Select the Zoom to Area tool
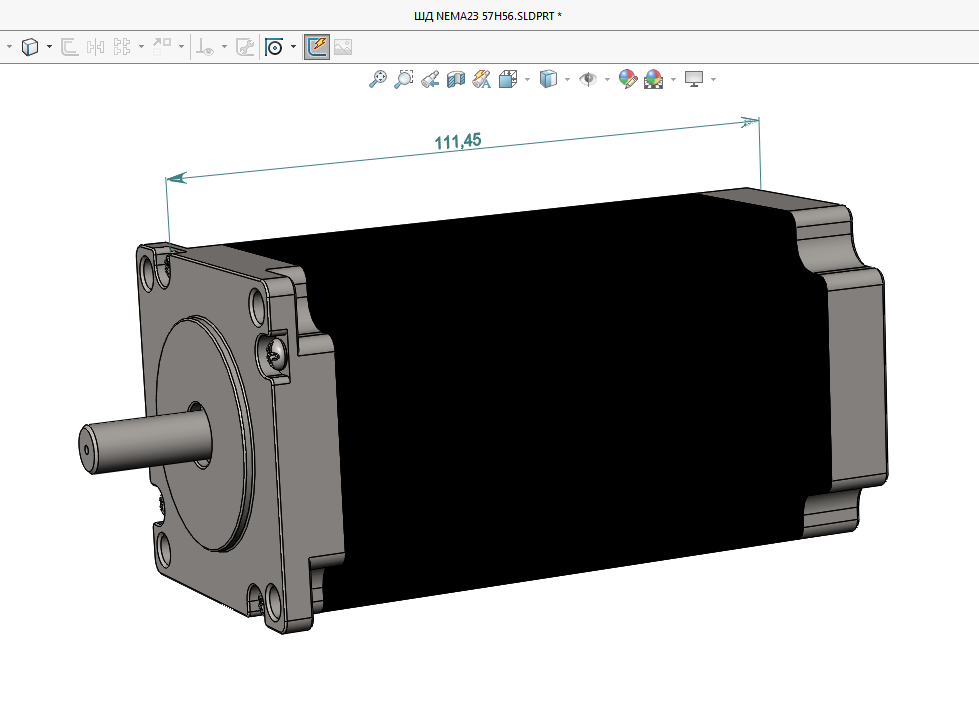979x720 pixels. coord(404,79)
